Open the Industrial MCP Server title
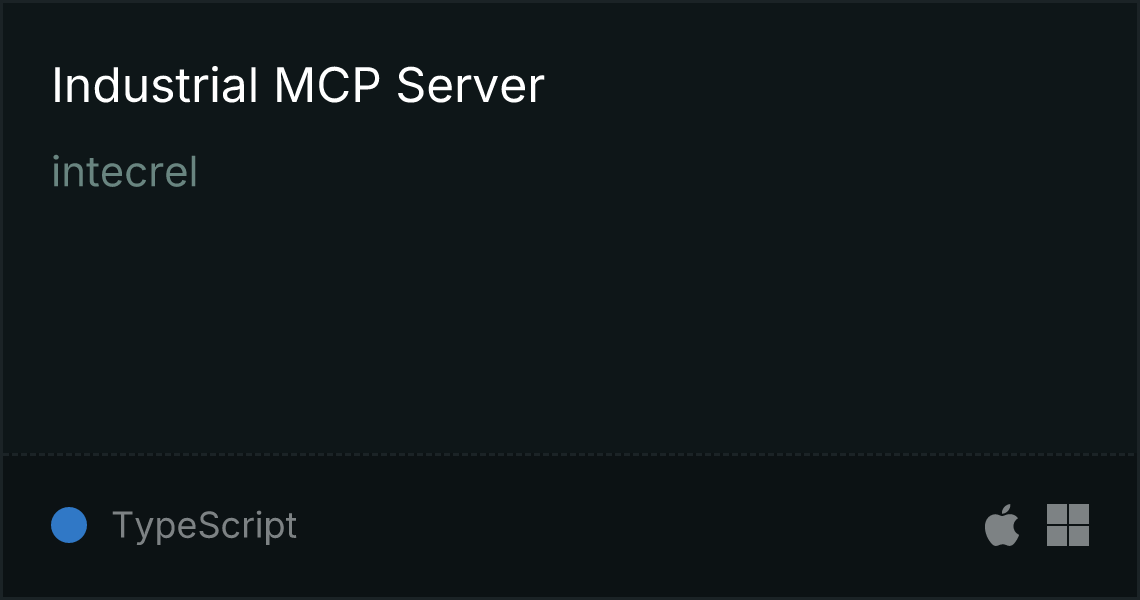1140x600 pixels. 298,86
